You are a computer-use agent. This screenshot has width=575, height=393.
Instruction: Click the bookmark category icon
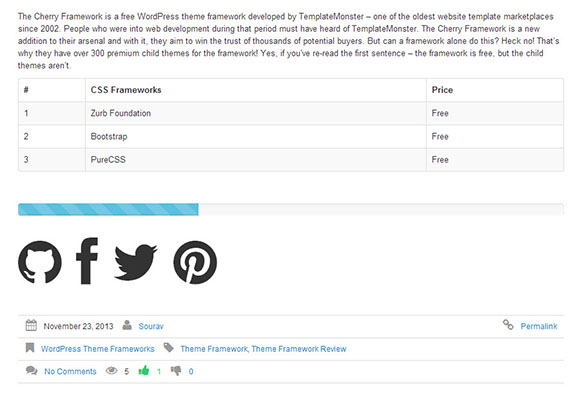pyautogui.click(x=30, y=348)
